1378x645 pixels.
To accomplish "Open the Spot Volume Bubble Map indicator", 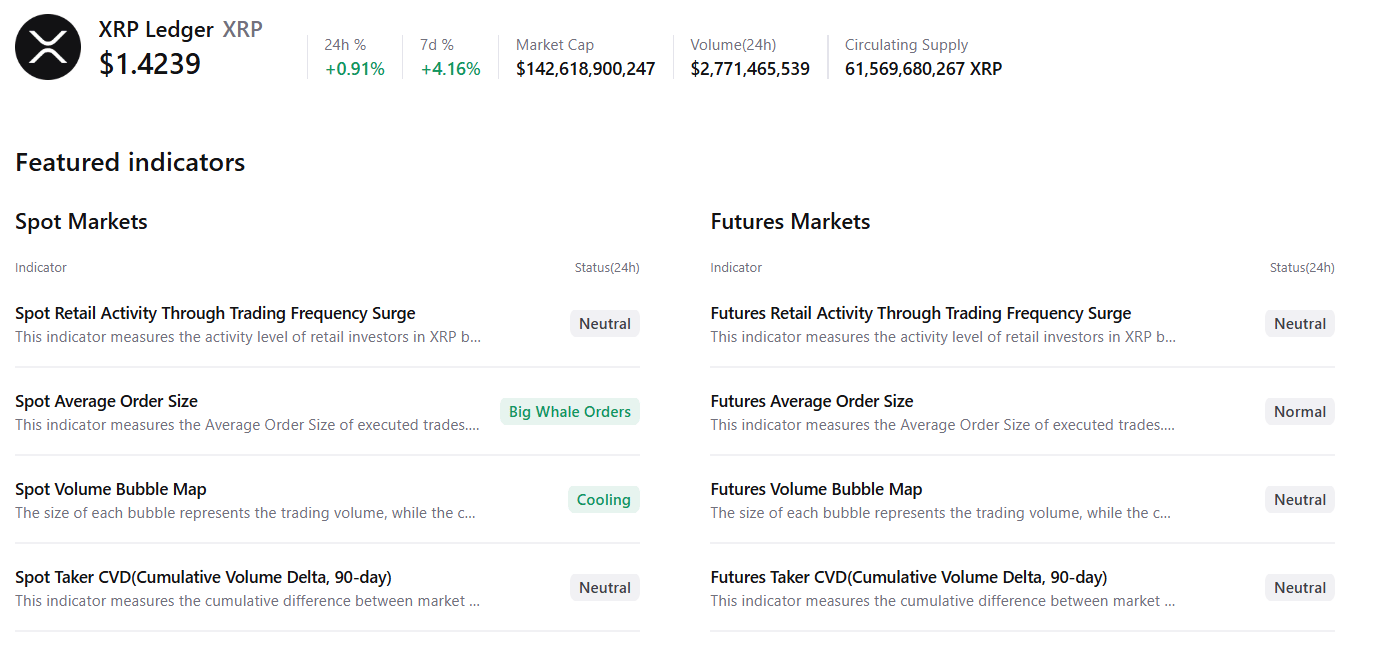I will (111, 489).
